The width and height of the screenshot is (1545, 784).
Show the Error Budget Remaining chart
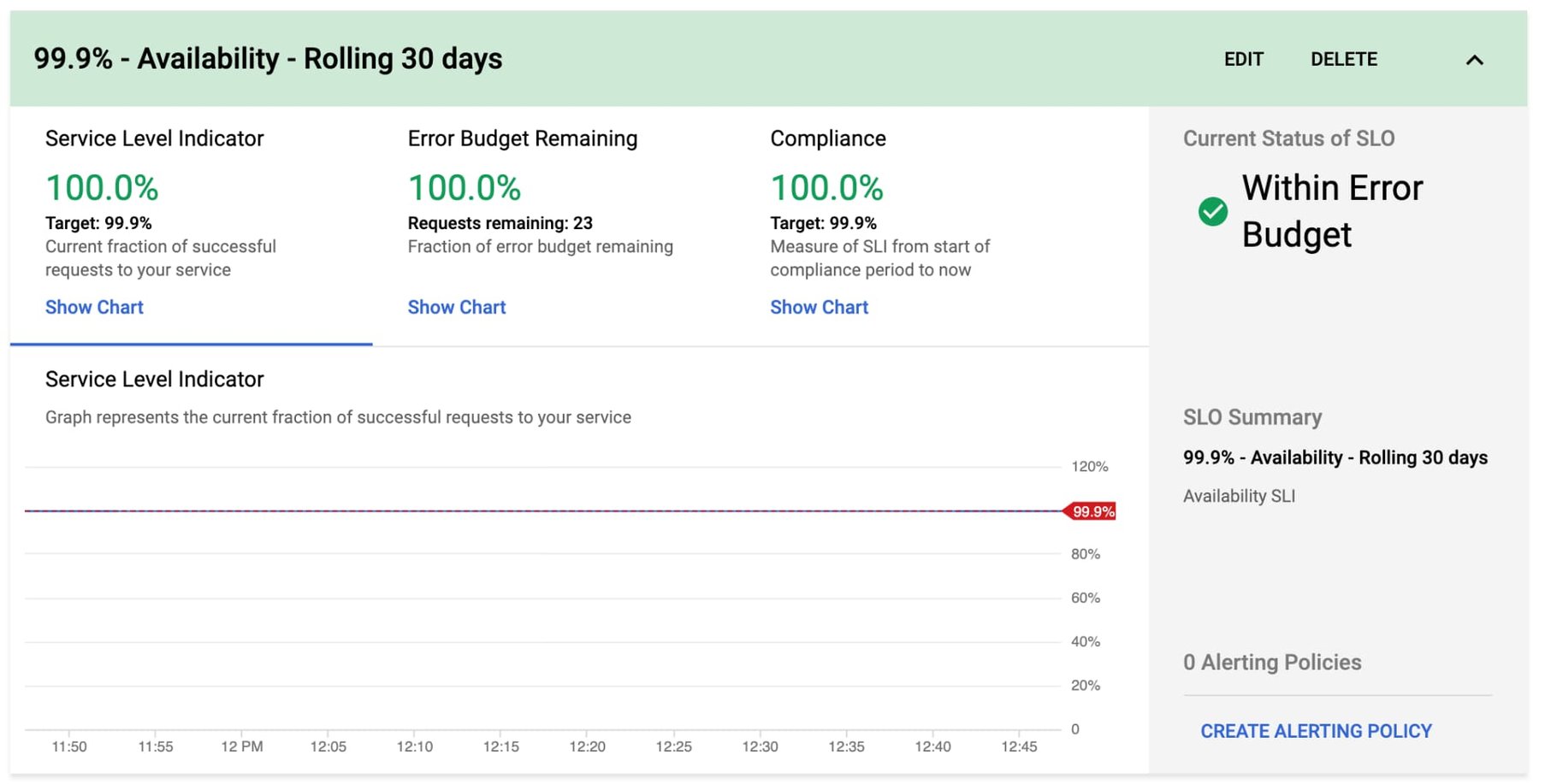tap(457, 307)
